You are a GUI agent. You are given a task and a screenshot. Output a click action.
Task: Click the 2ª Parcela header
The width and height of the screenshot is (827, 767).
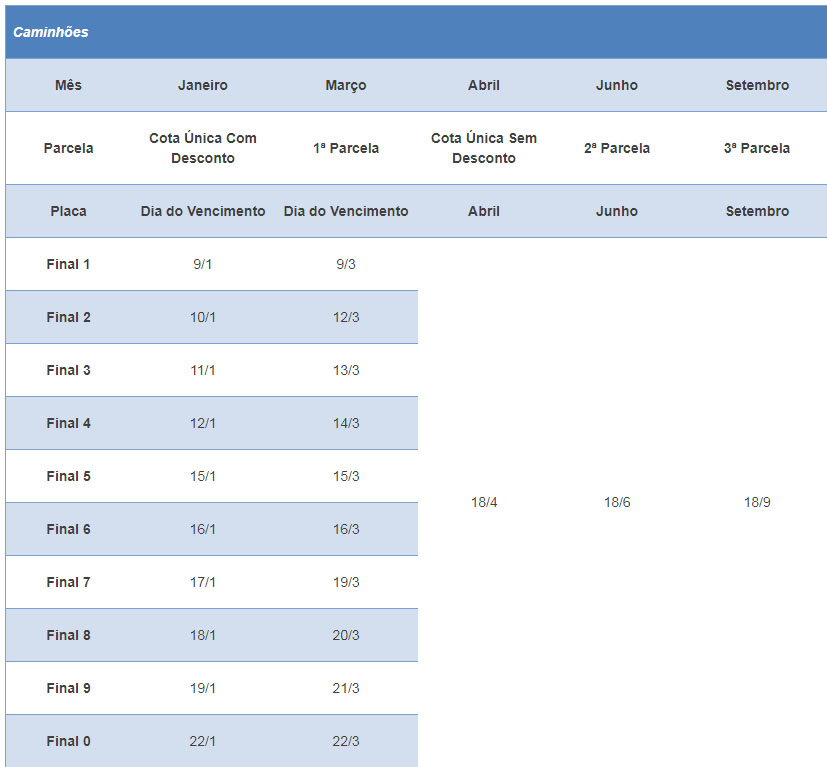(617, 148)
